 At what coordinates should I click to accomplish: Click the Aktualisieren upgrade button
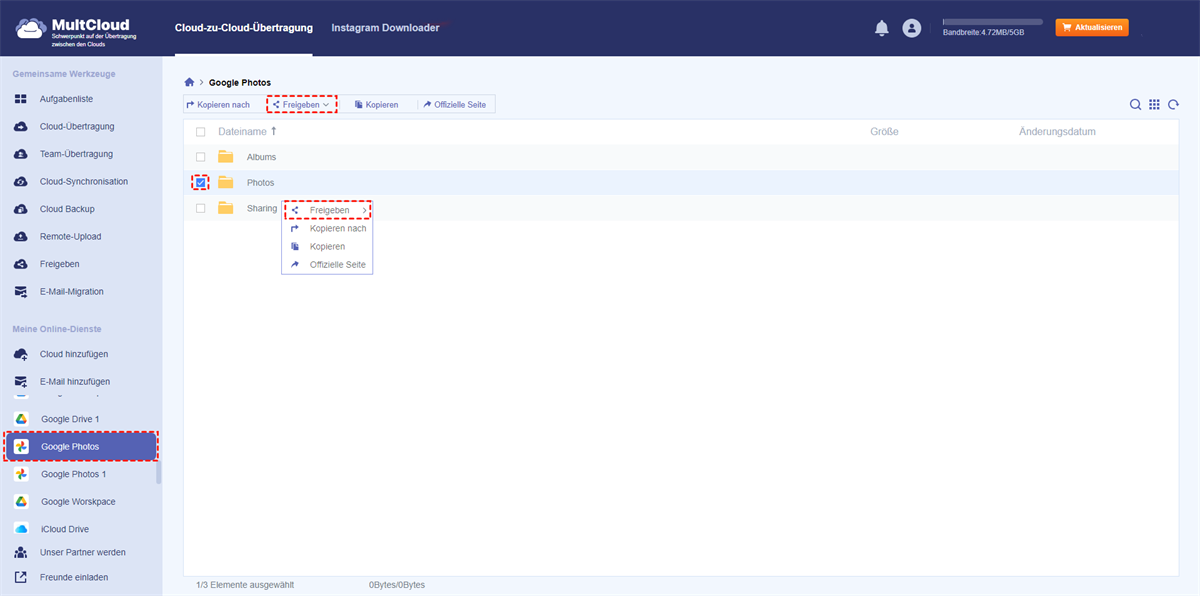(1092, 28)
